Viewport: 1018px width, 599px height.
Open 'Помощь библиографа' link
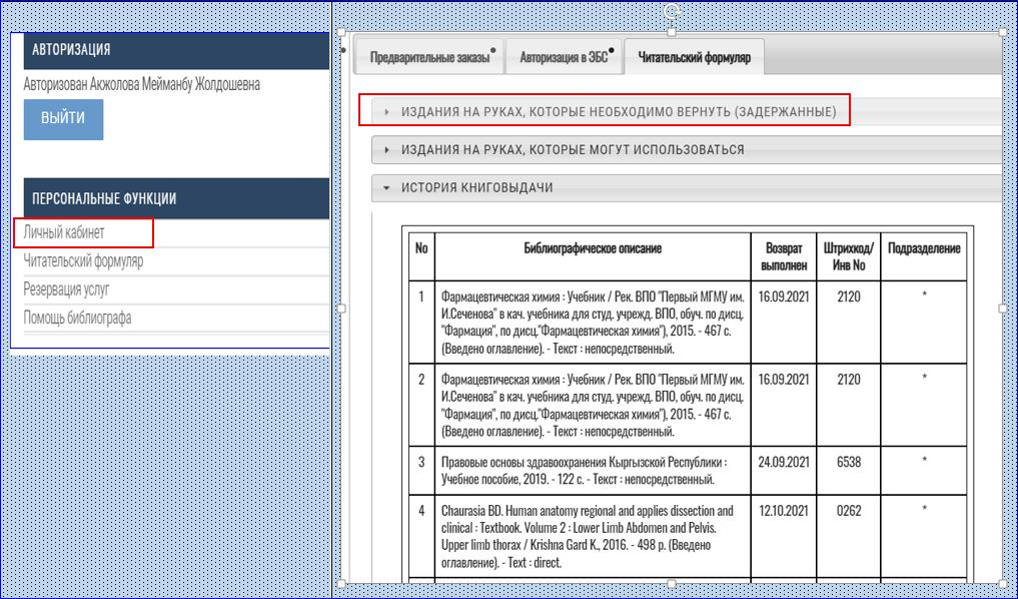tap(77, 318)
